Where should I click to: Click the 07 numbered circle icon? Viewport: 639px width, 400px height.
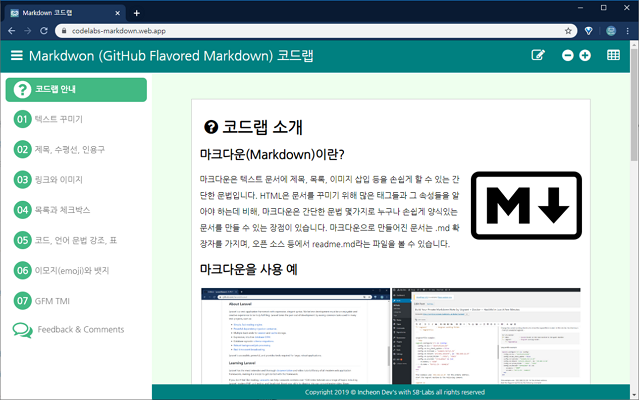[22, 301]
